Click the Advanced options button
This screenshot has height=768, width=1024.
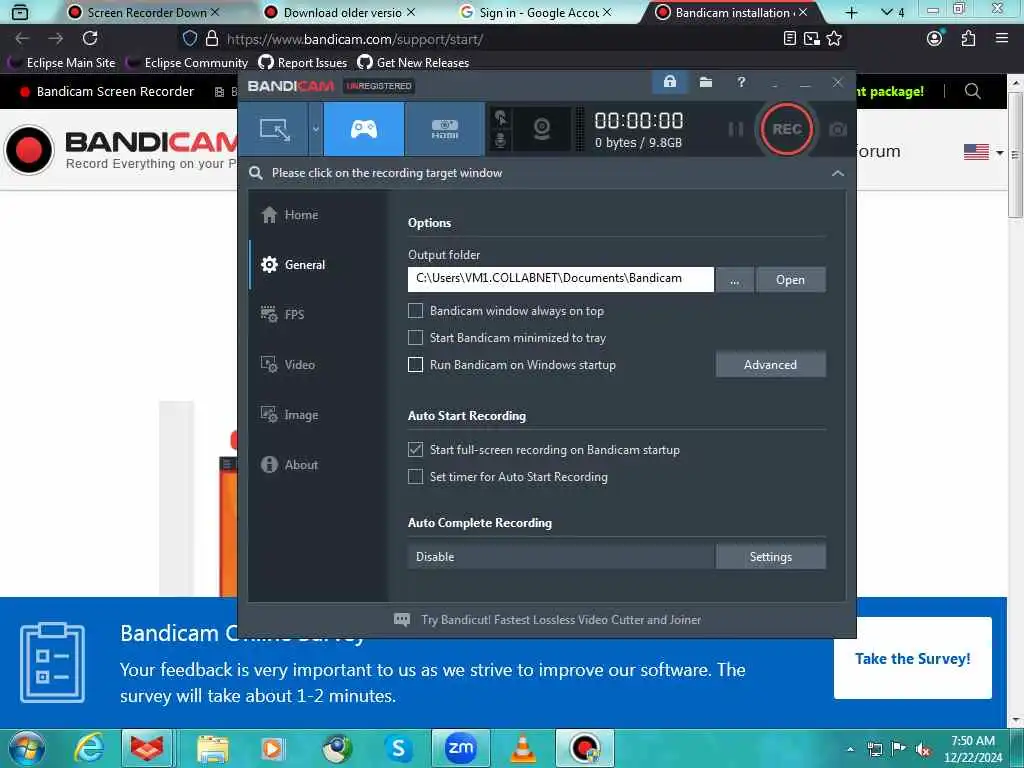click(771, 364)
